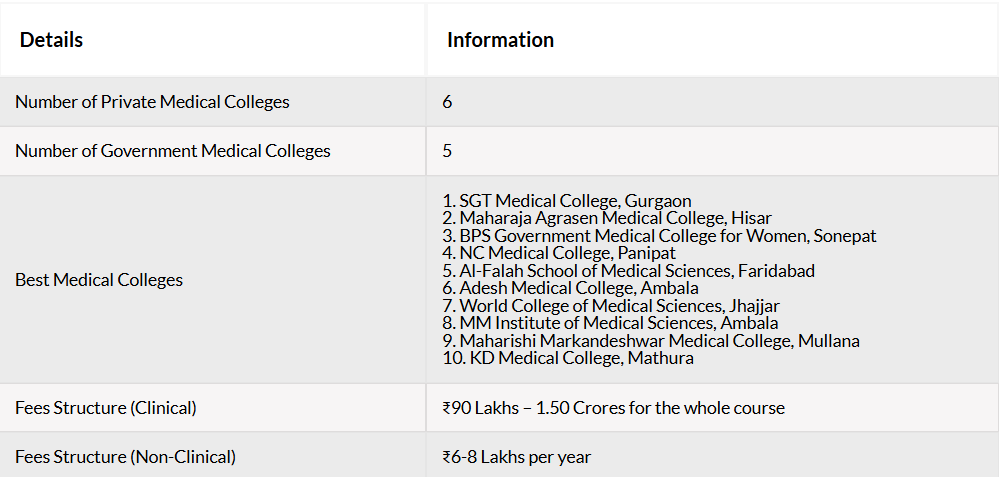Click Al-Falah School of Medical Sciences entry
This screenshot has width=999, height=477.
[x=628, y=271]
